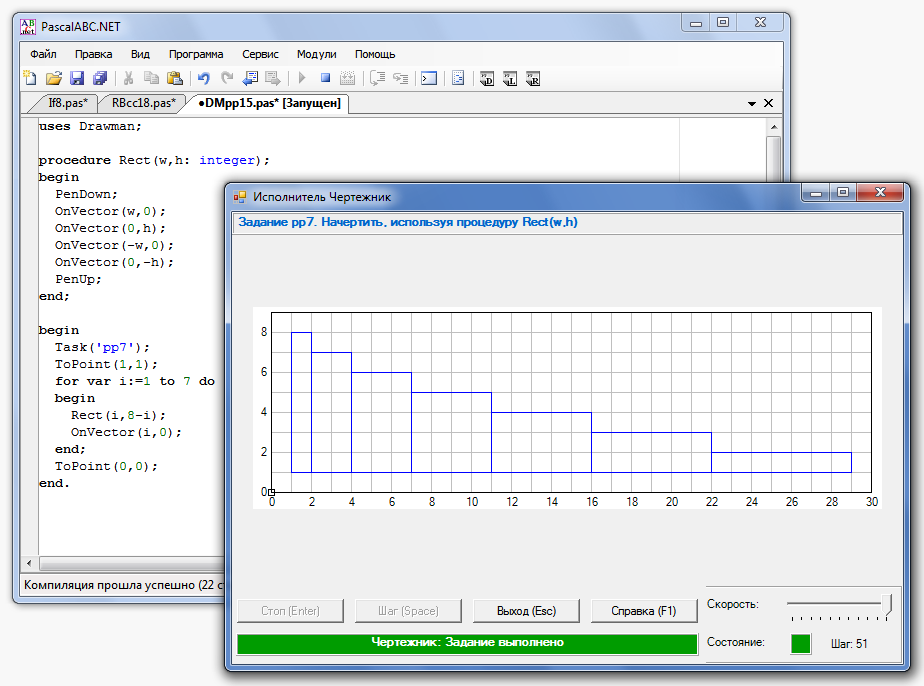924x686 pixels.
Task: Open the Сервис menu
Action: [260, 54]
